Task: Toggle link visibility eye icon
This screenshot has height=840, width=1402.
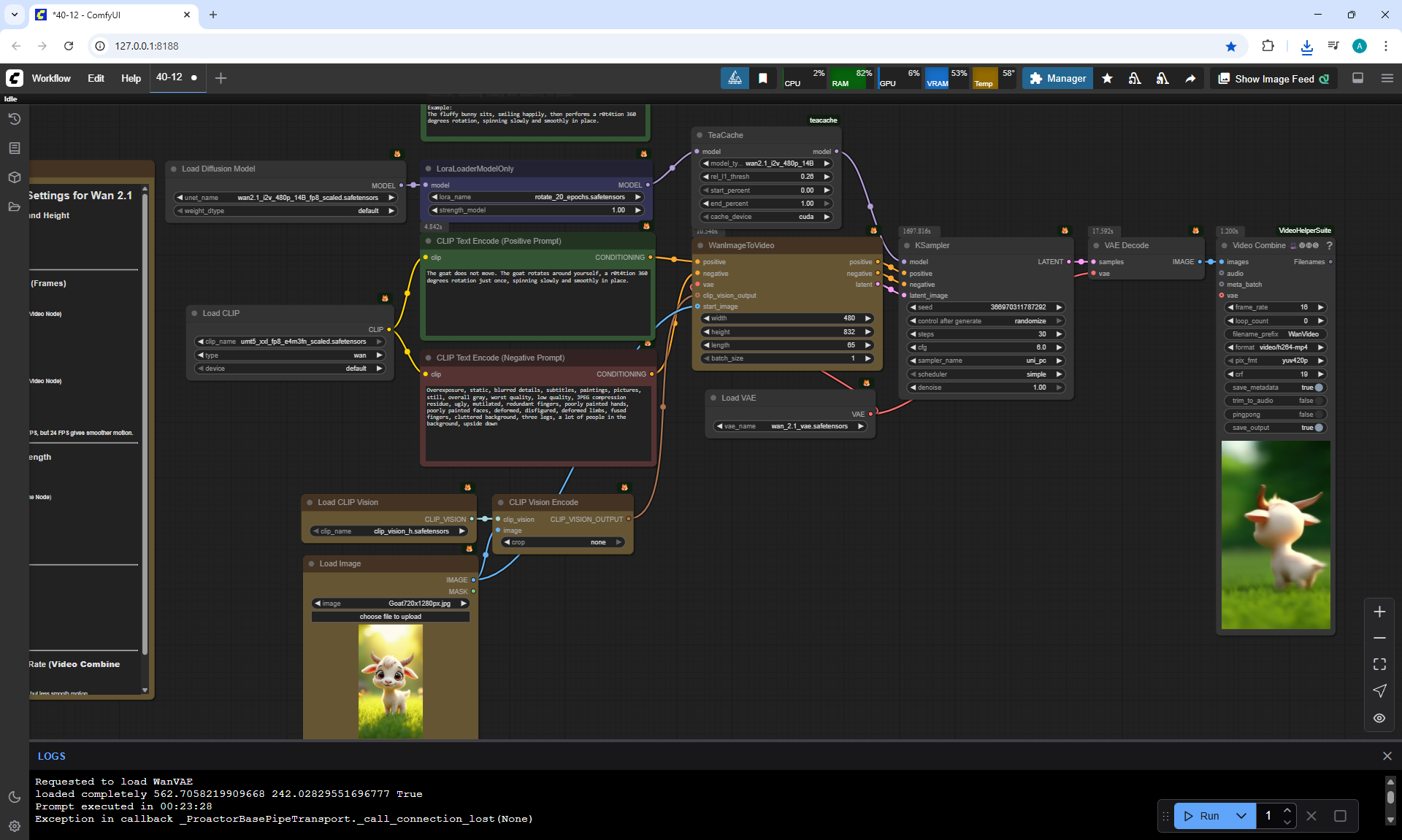Action: 1379,718
